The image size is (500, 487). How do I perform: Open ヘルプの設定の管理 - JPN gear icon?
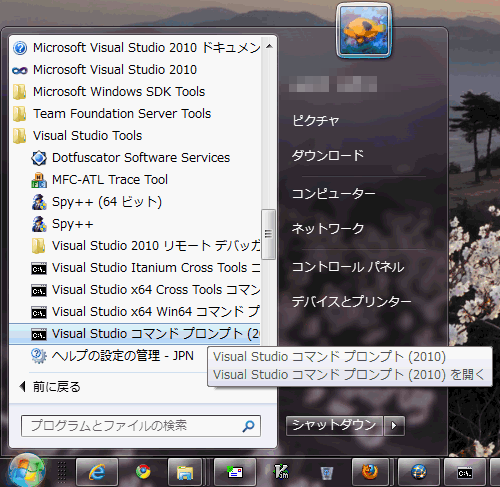(39, 356)
